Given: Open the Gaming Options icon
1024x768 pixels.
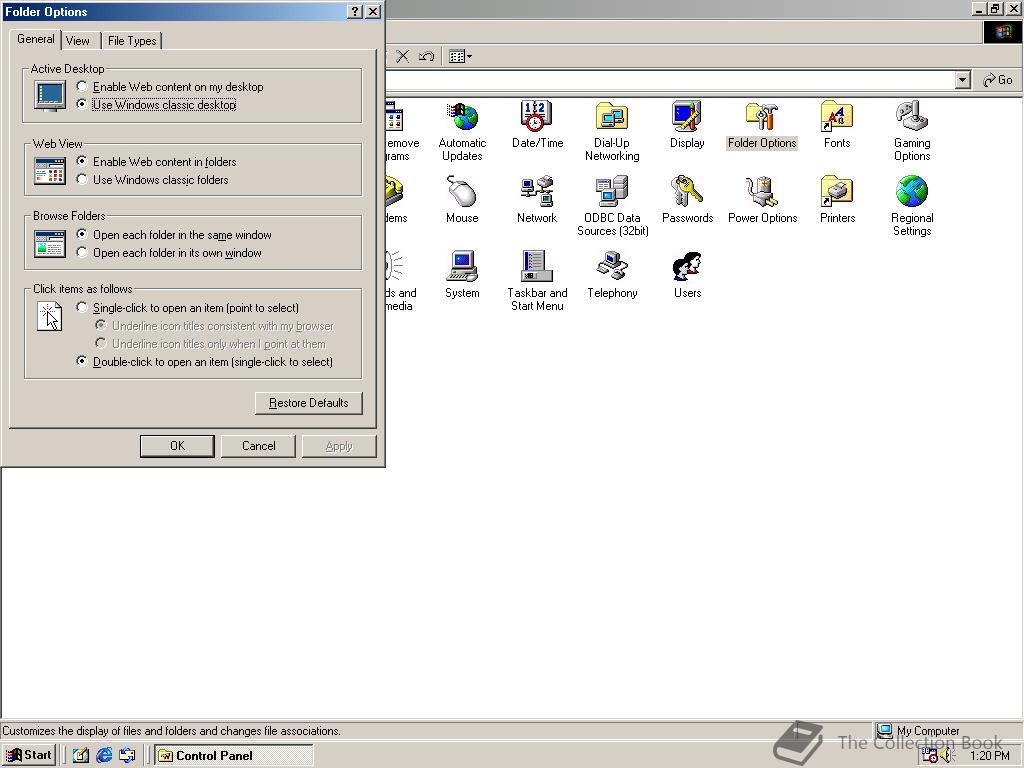Looking at the screenshot, I should click(x=912, y=131).
